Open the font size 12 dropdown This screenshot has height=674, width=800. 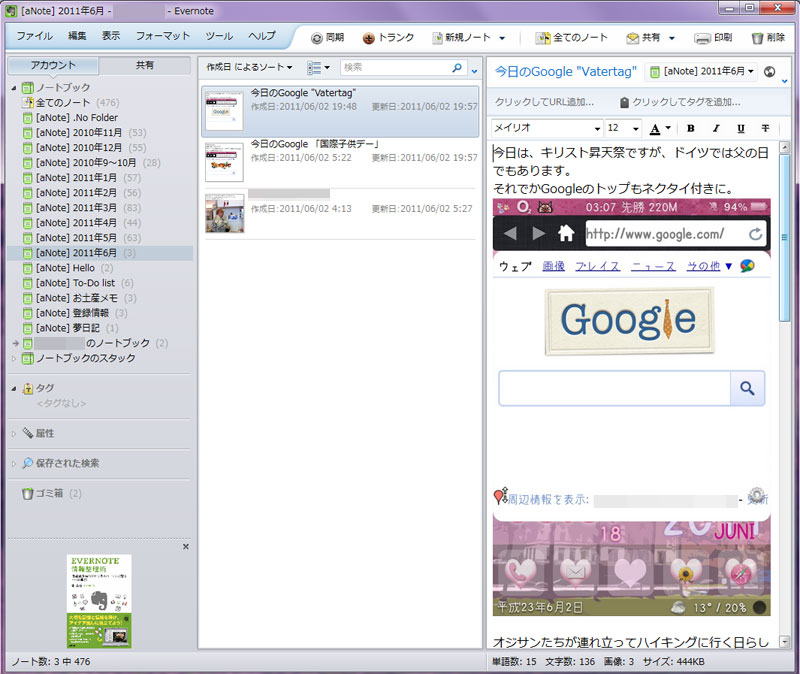[636, 129]
